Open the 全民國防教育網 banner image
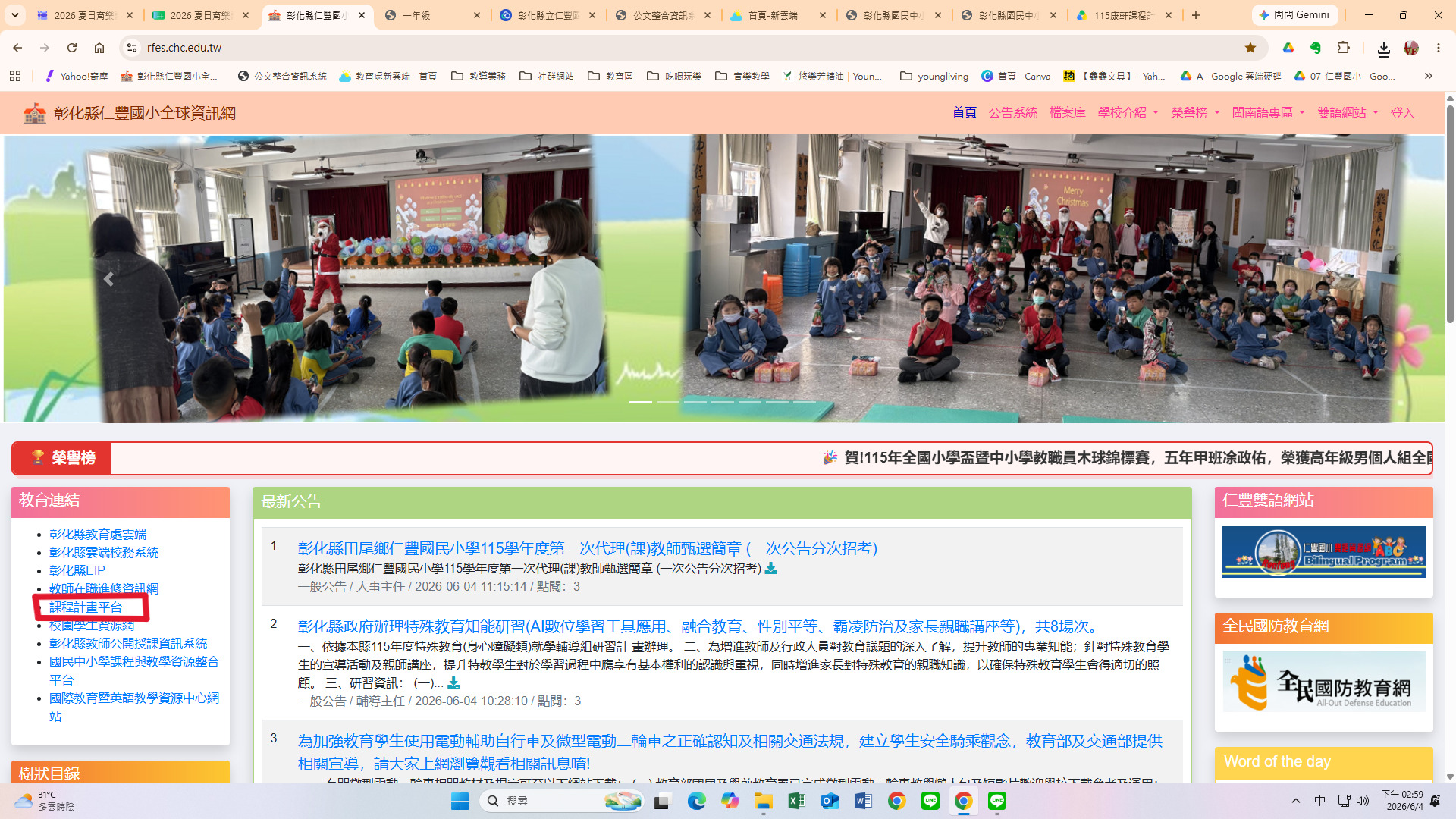Screen dimensions: 1456x819 1324,682
